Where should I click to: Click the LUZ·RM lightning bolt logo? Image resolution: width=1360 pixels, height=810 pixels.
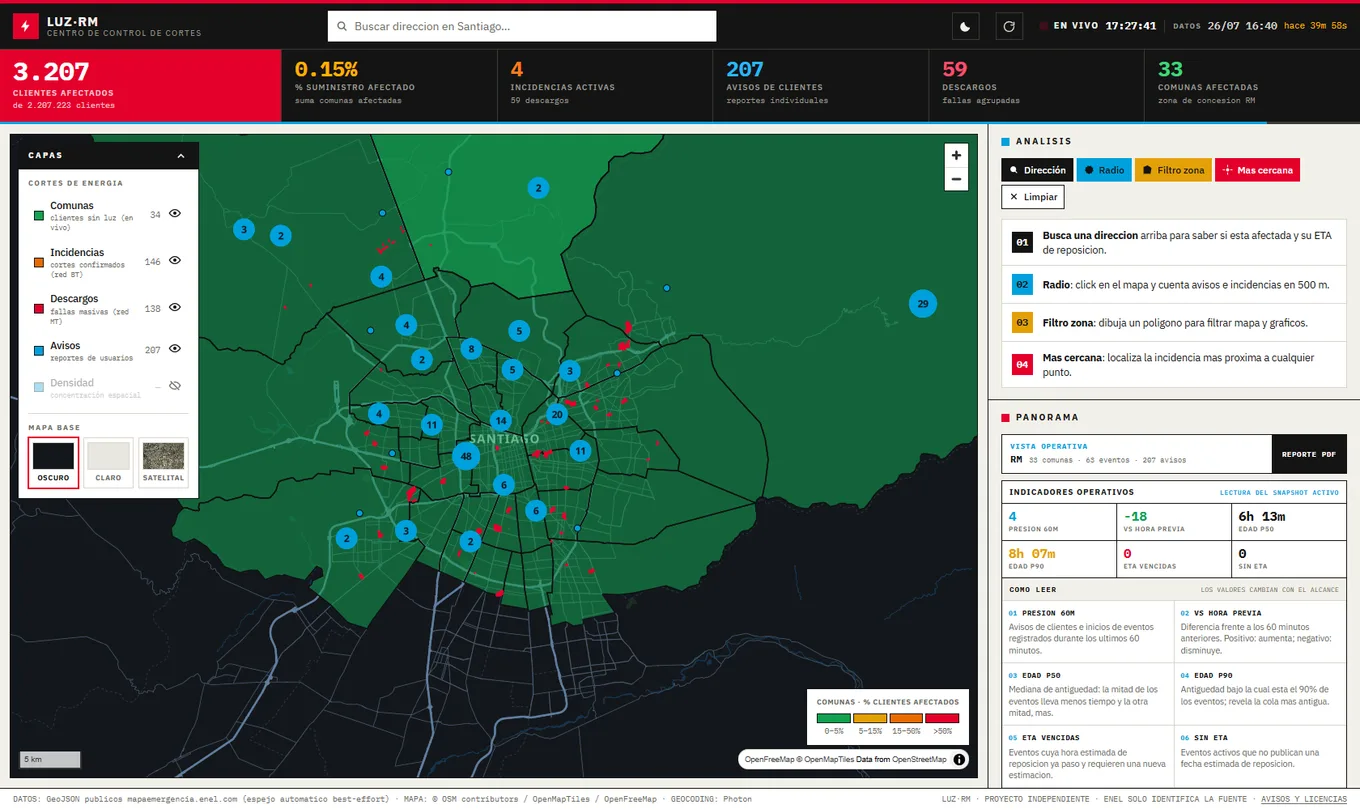coord(25,26)
